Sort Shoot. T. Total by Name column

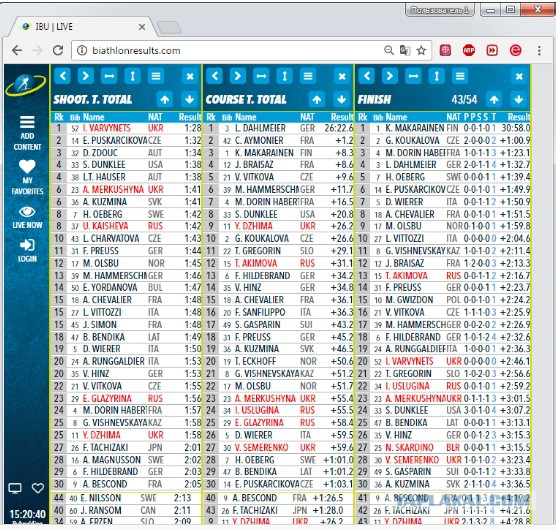pos(94,117)
